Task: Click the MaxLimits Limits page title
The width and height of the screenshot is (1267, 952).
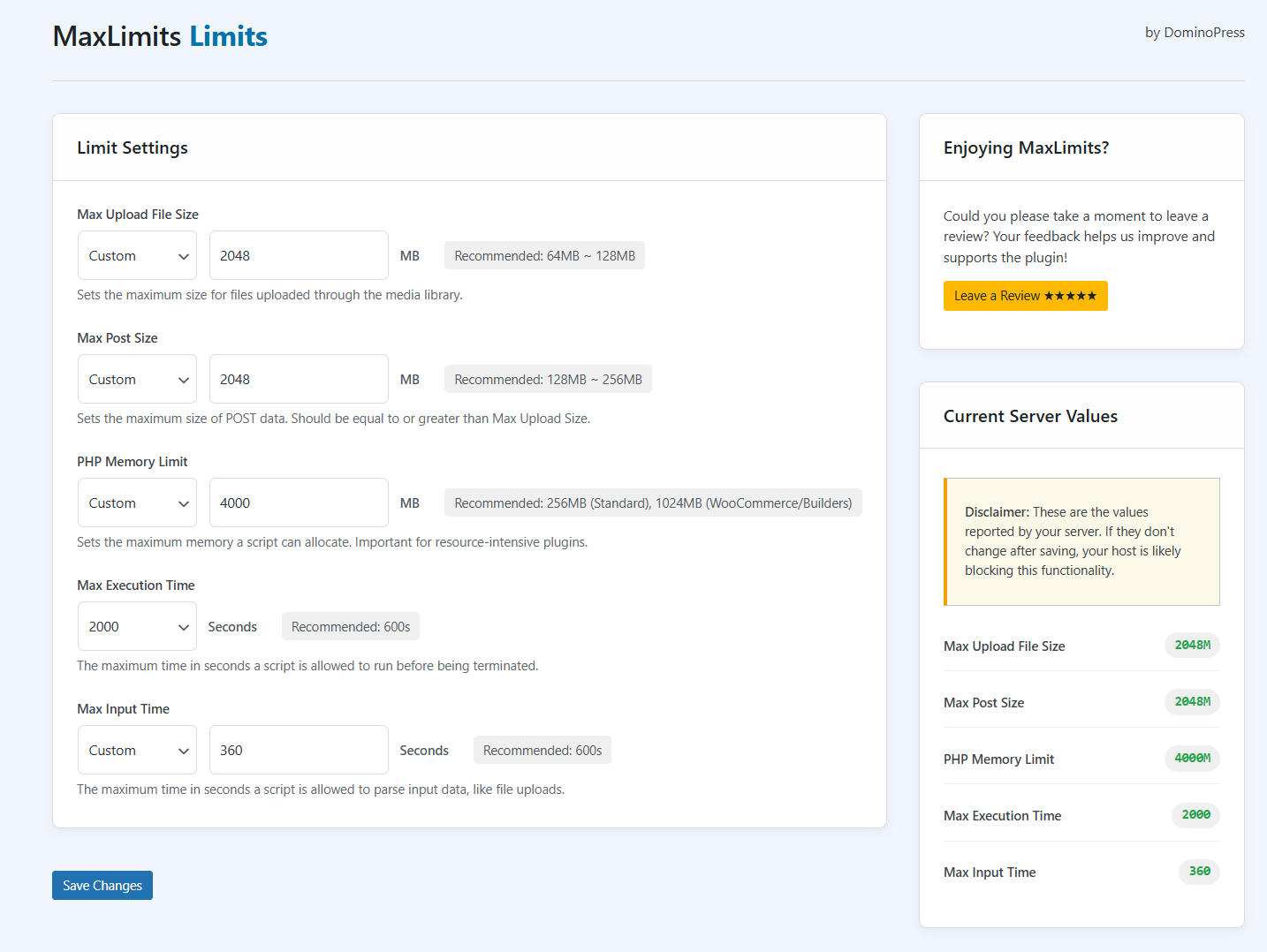Action: (x=160, y=36)
